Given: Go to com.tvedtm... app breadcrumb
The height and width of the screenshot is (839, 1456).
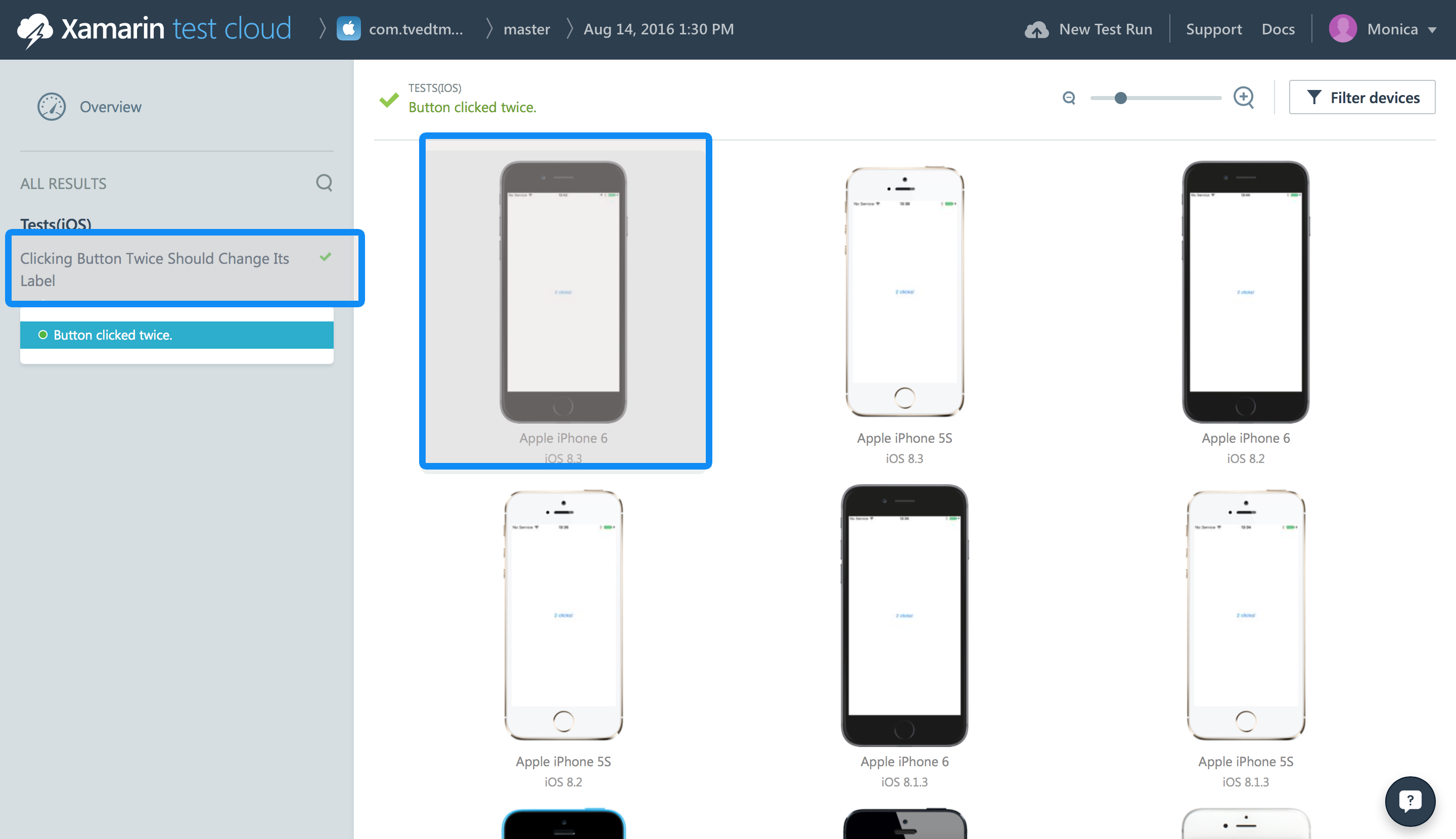Looking at the screenshot, I should 416,29.
